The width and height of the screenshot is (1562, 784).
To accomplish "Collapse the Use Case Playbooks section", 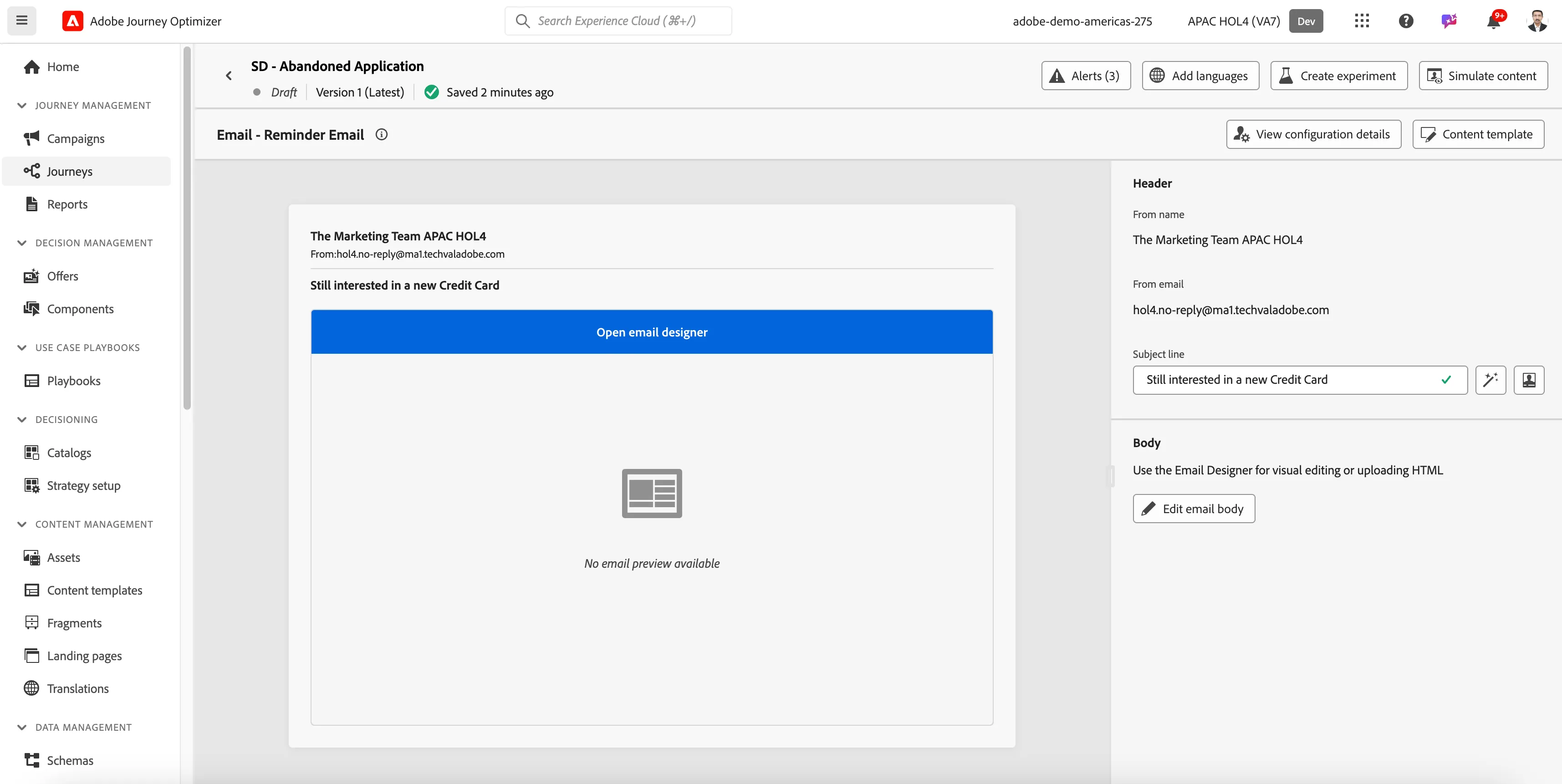I will tap(22, 347).
